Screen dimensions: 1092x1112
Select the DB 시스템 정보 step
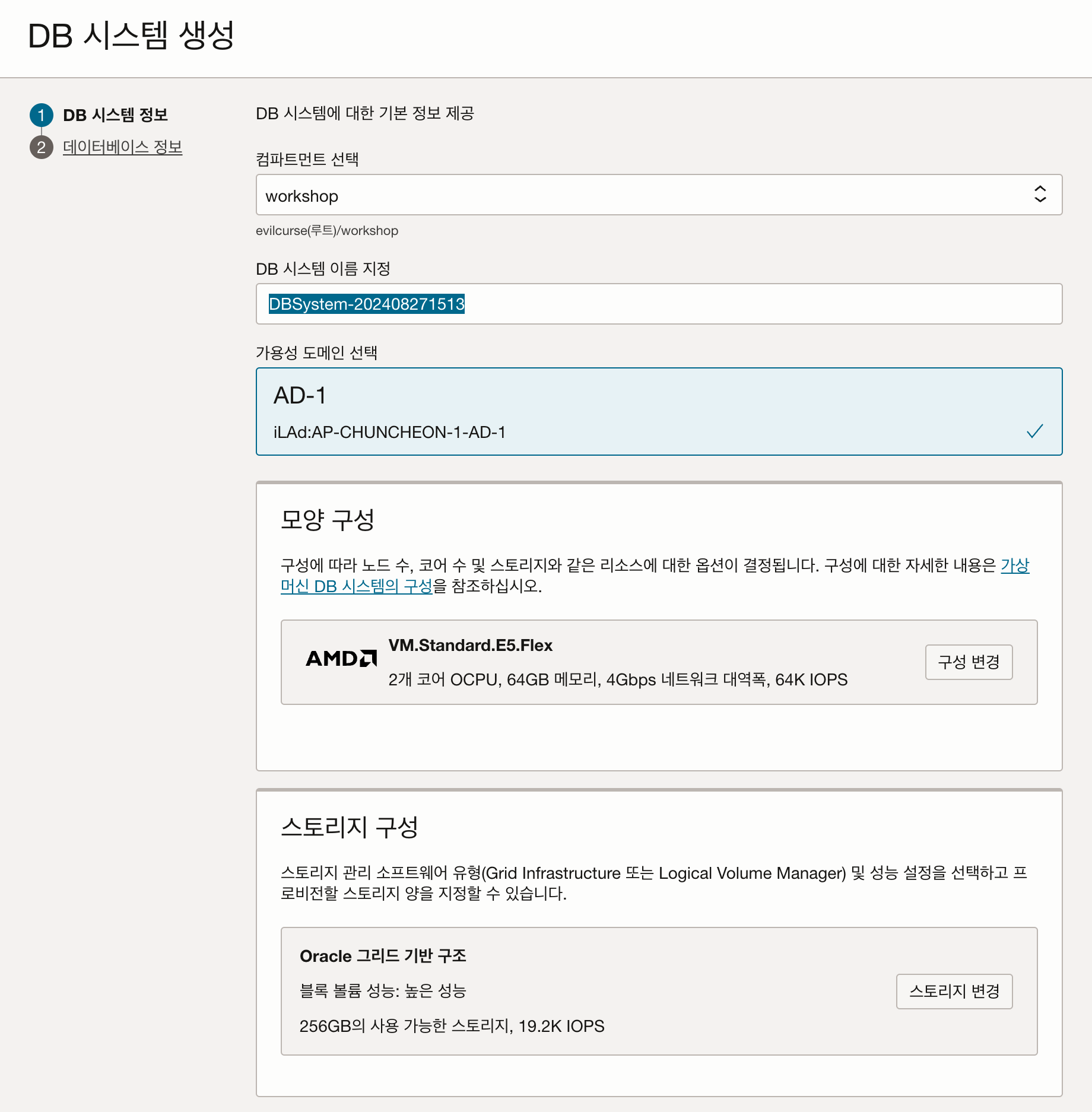click(115, 115)
